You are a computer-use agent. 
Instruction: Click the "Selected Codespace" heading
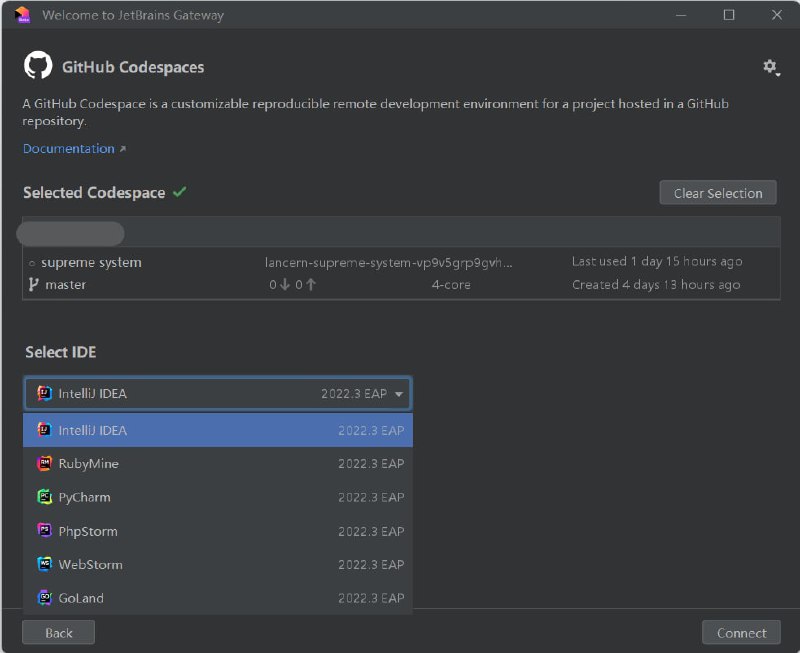tap(94, 192)
